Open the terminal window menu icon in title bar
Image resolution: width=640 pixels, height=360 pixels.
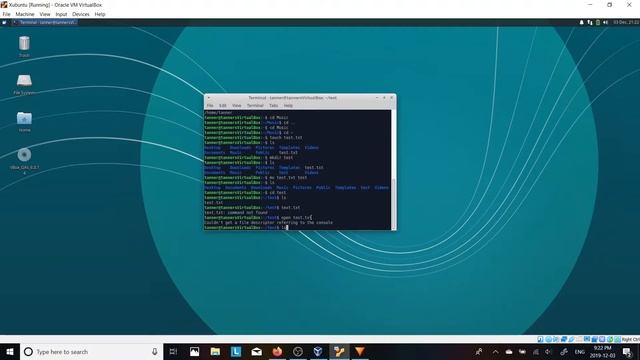click(x=208, y=98)
